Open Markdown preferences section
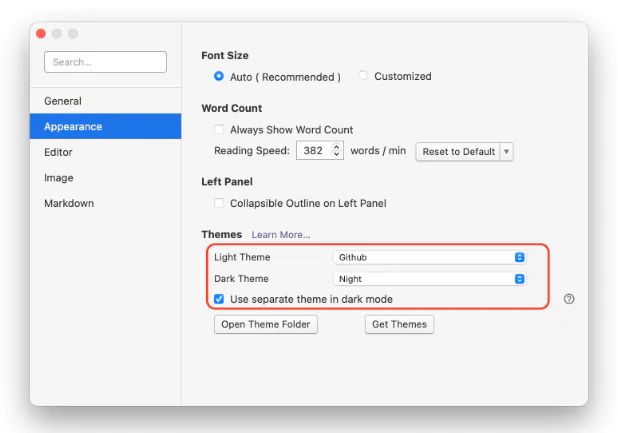Screen dimensions: 618x433 pos(68,203)
